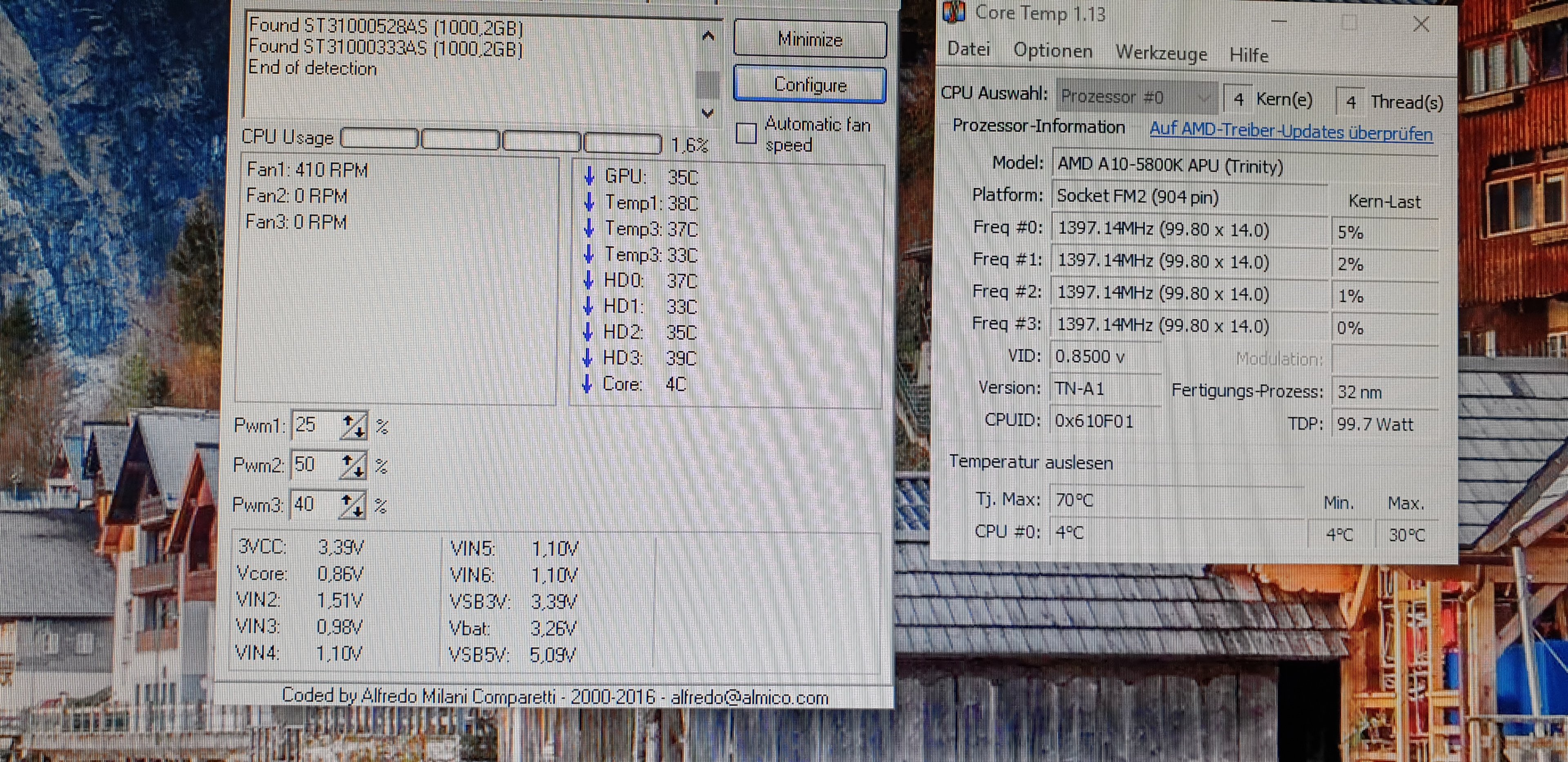Click the GPU temperature arrow icon
The height and width of the screenshot is (762, 1568).
click(x=589, y=176)
